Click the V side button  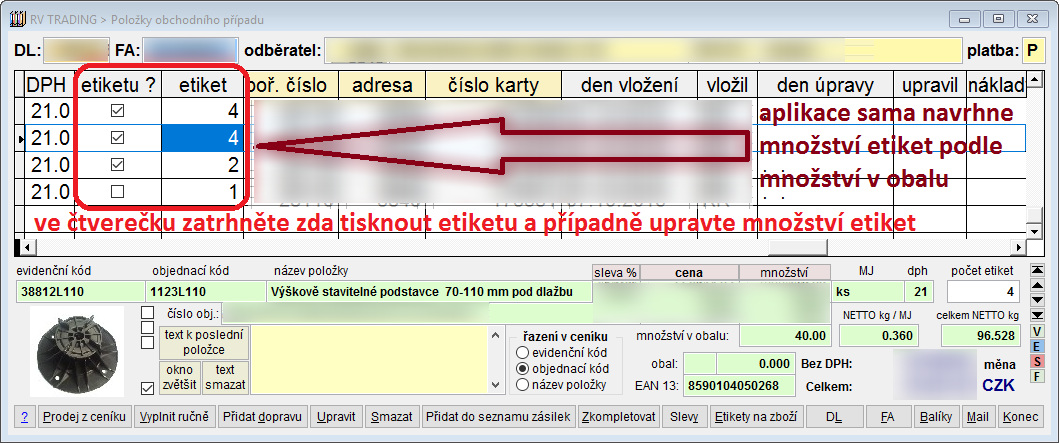pyautogui.click(x=1038, y=331)
